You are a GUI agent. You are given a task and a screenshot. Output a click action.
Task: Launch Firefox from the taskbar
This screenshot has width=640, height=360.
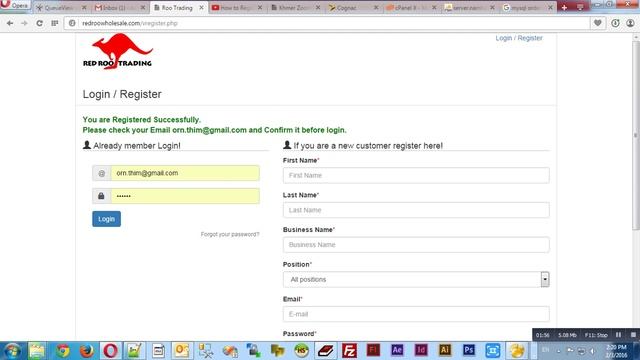pyautogui.click(x=86, y=351)
